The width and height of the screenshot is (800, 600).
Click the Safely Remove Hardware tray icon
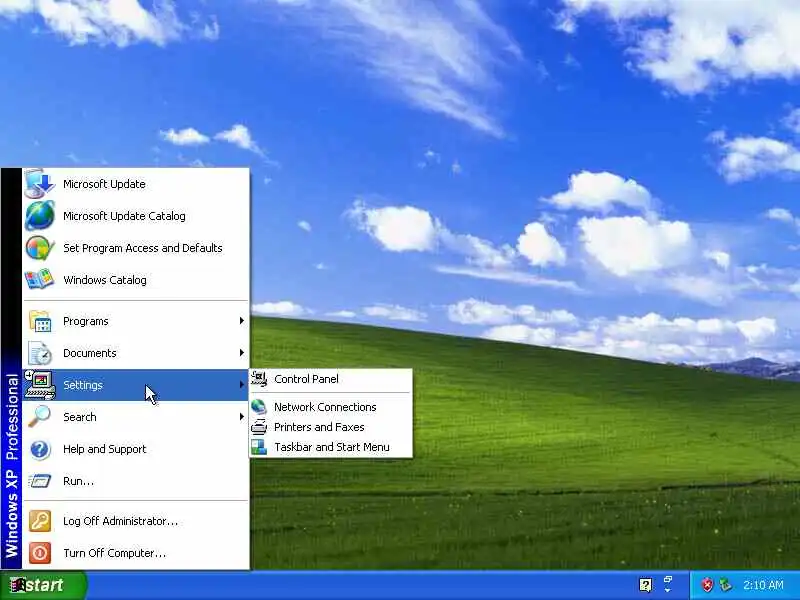click(x=726, y=585)
